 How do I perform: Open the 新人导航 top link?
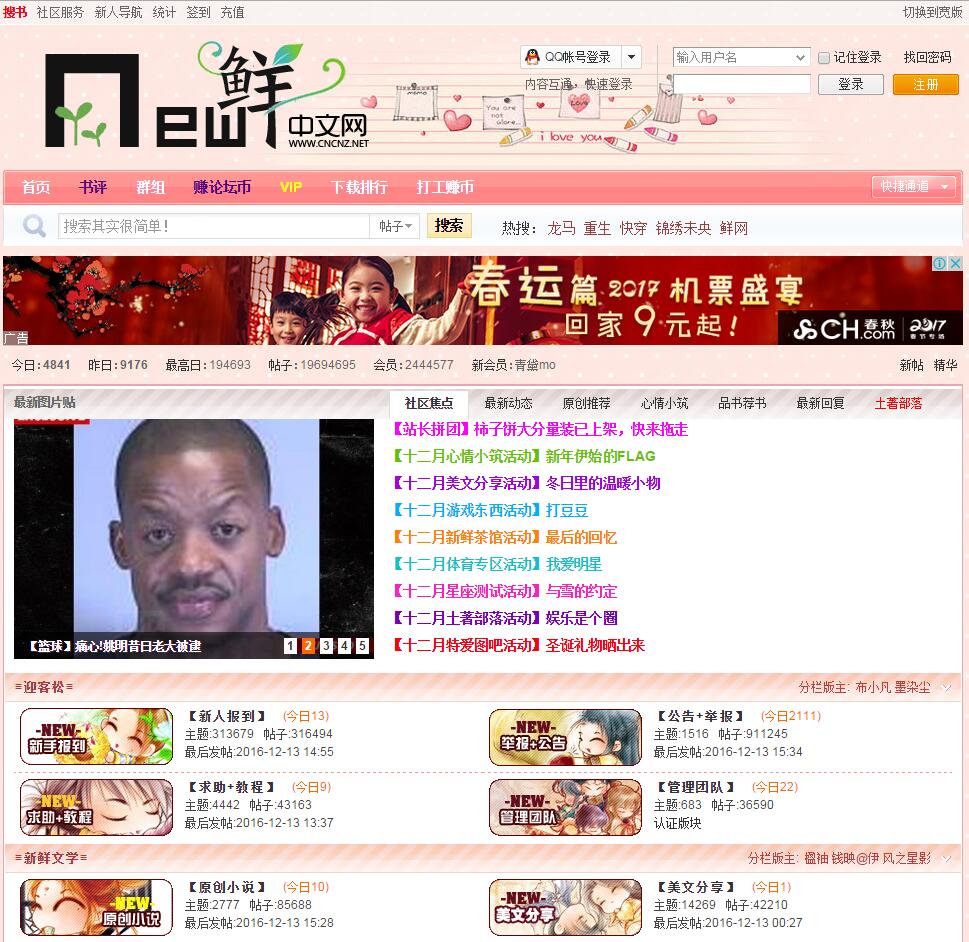point(118,12)
